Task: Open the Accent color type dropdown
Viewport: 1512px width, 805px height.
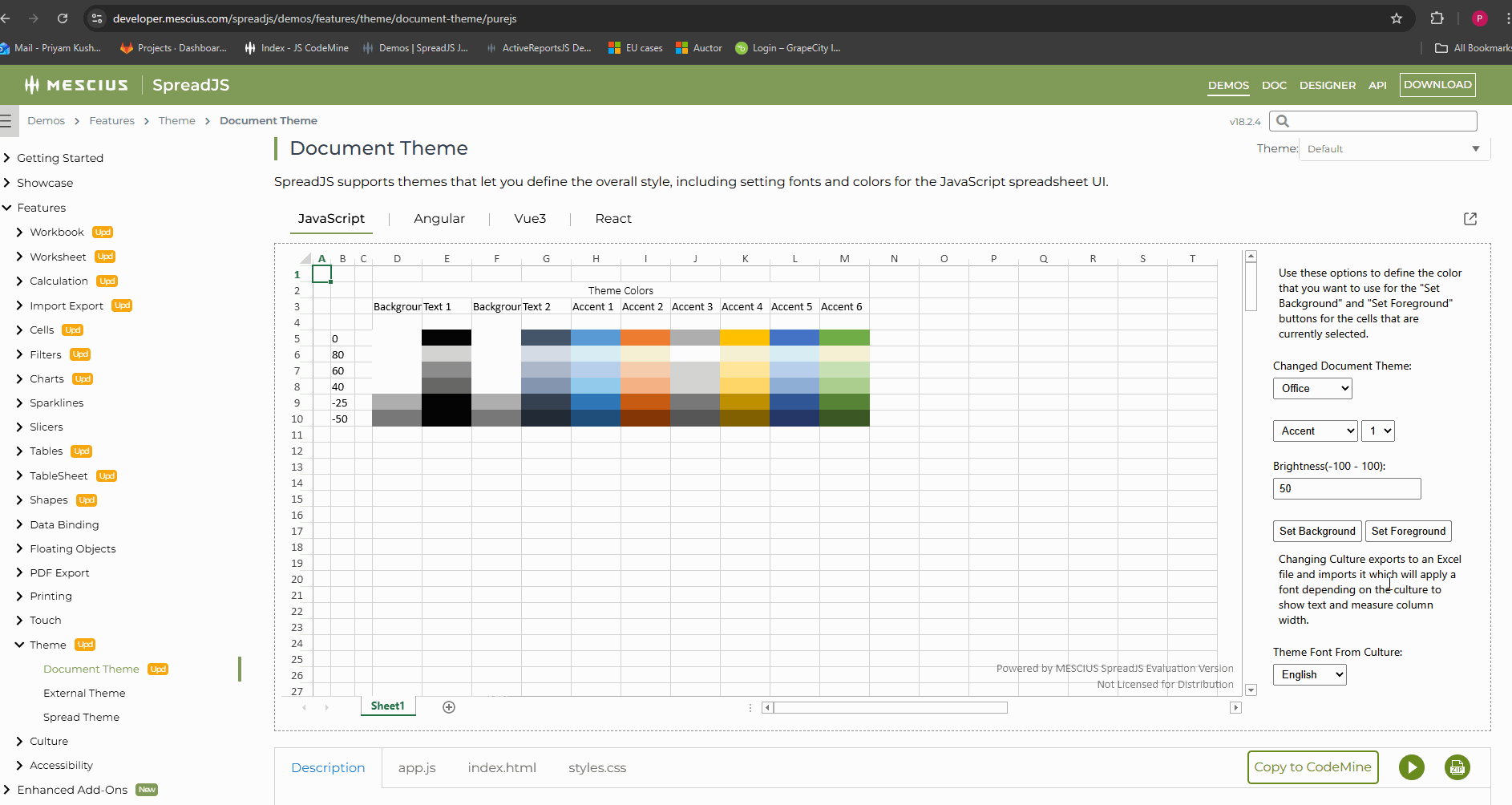Action: click(x=1315, y=431)
